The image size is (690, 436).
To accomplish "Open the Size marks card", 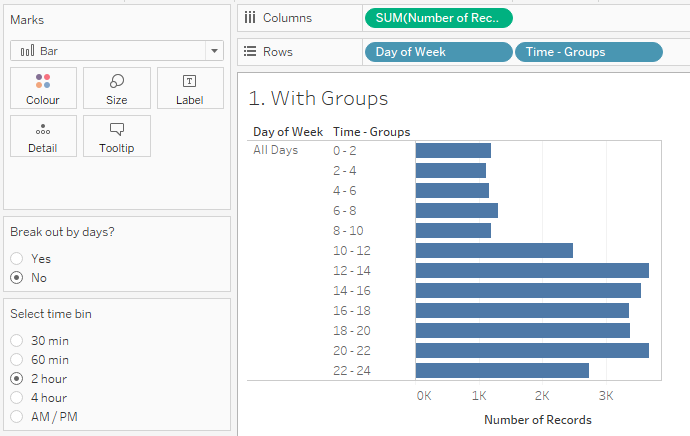I will [117, 88].
